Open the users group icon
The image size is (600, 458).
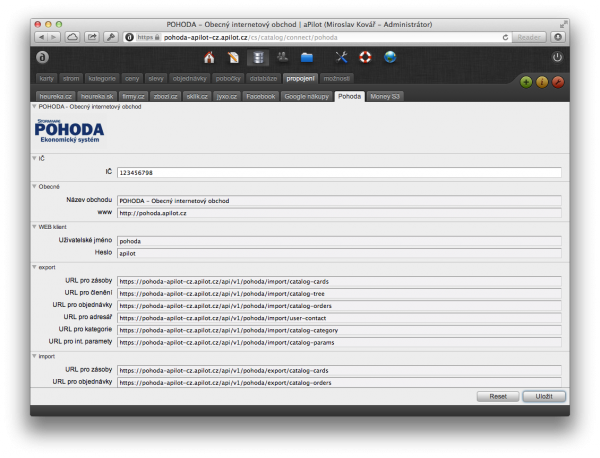tap(282, 57)
